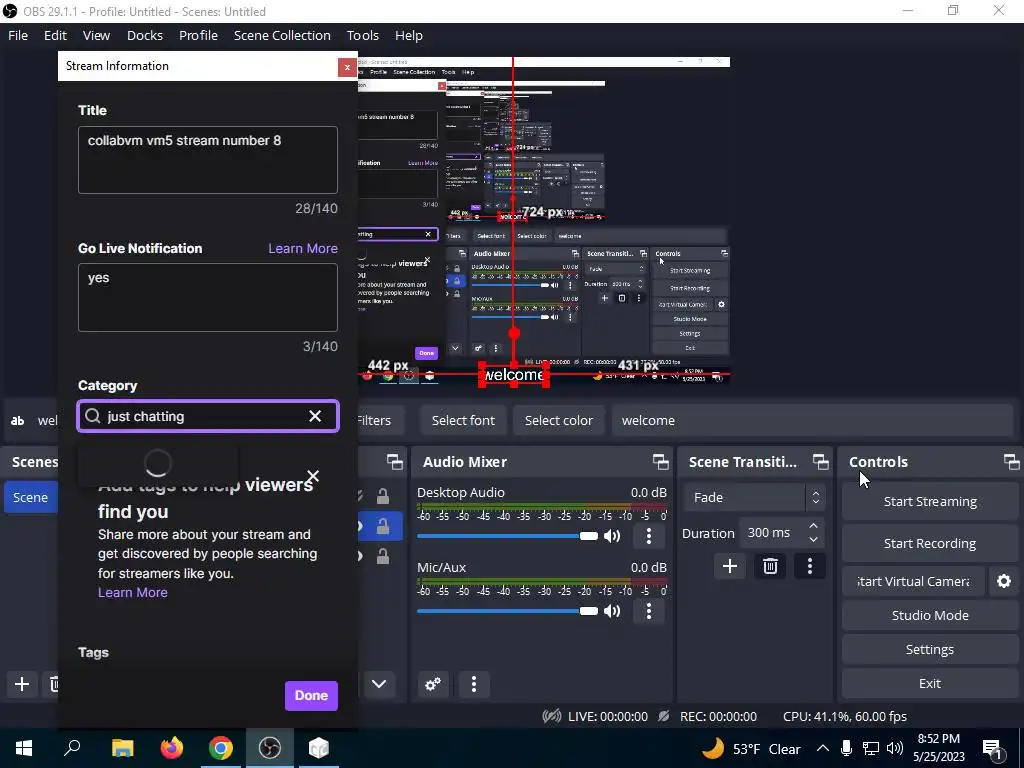Mute the Mic/Aux speaker icon
Image resolution: width=1024 pixels, height=768 pixels.
[x=612, y=611]
